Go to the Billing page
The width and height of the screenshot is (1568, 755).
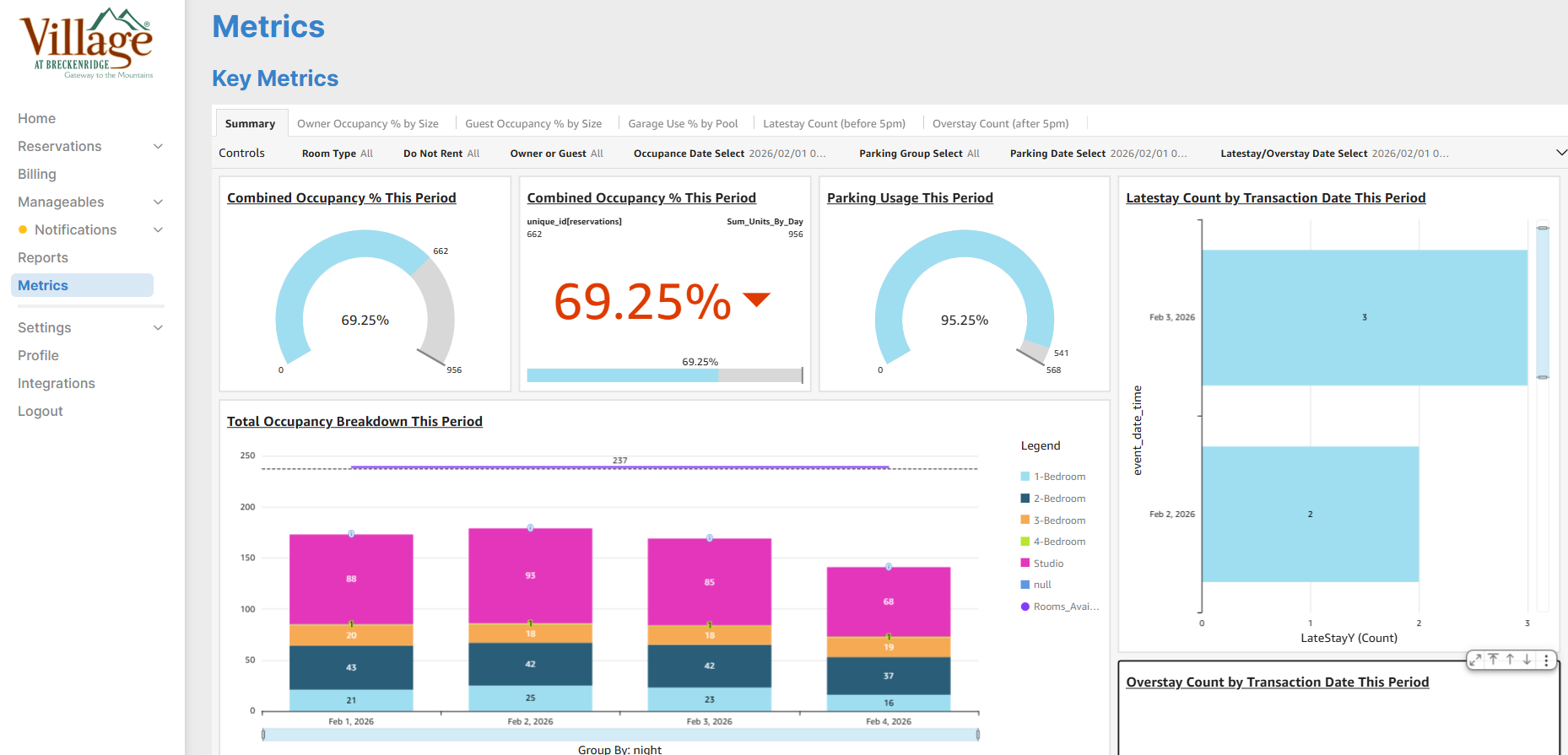(37, 175)
